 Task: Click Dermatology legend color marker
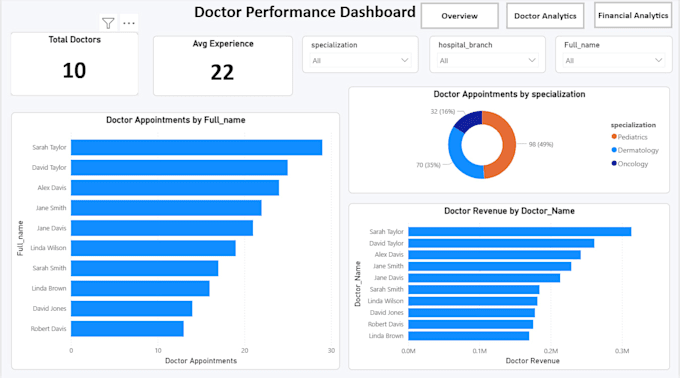click(614, 150)
